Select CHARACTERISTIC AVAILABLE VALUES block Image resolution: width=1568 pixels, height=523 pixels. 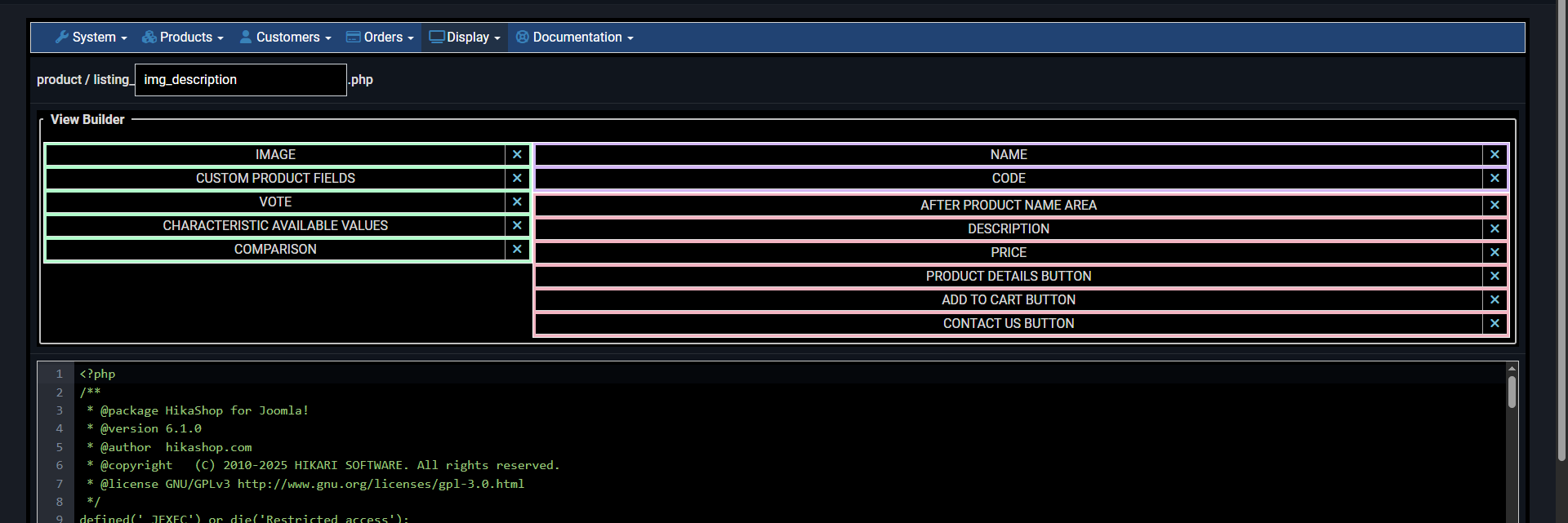click(x=275, y=226)
